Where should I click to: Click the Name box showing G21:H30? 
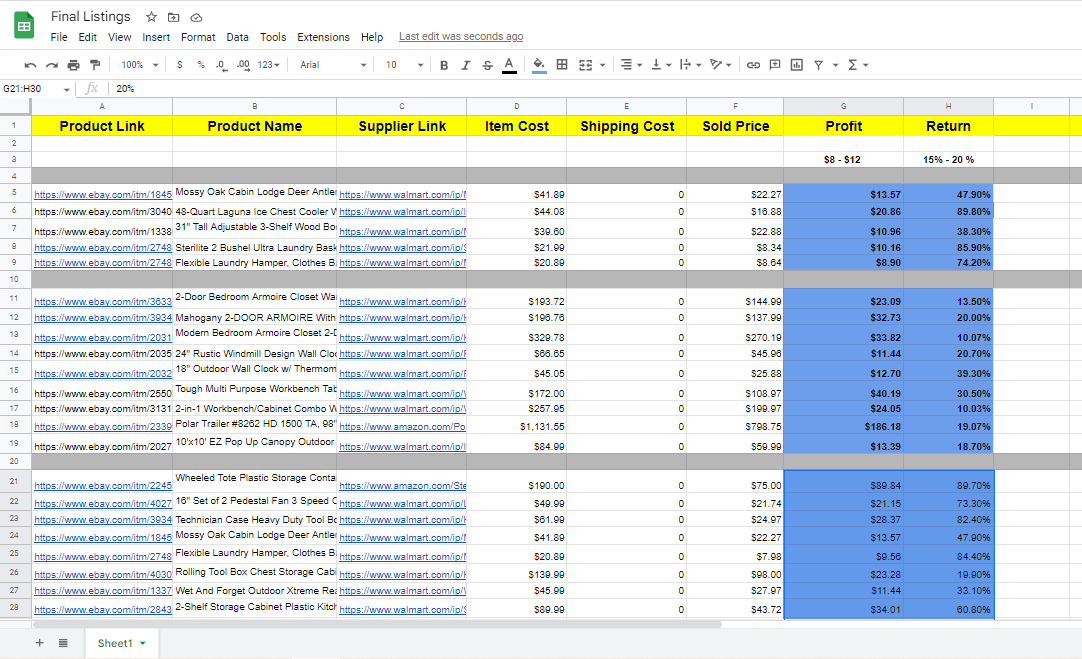[37, 88]
